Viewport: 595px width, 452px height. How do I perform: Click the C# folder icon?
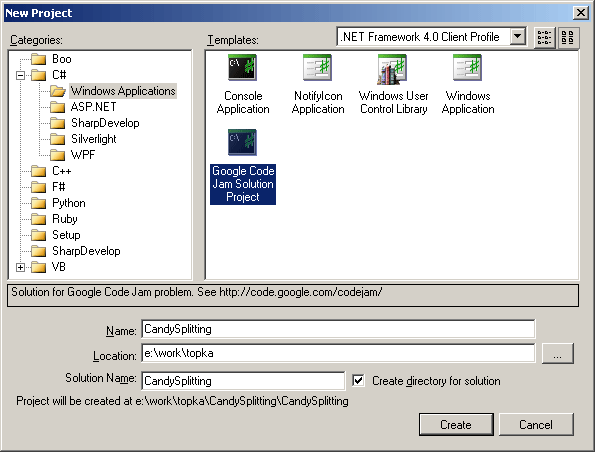(39, 75)
